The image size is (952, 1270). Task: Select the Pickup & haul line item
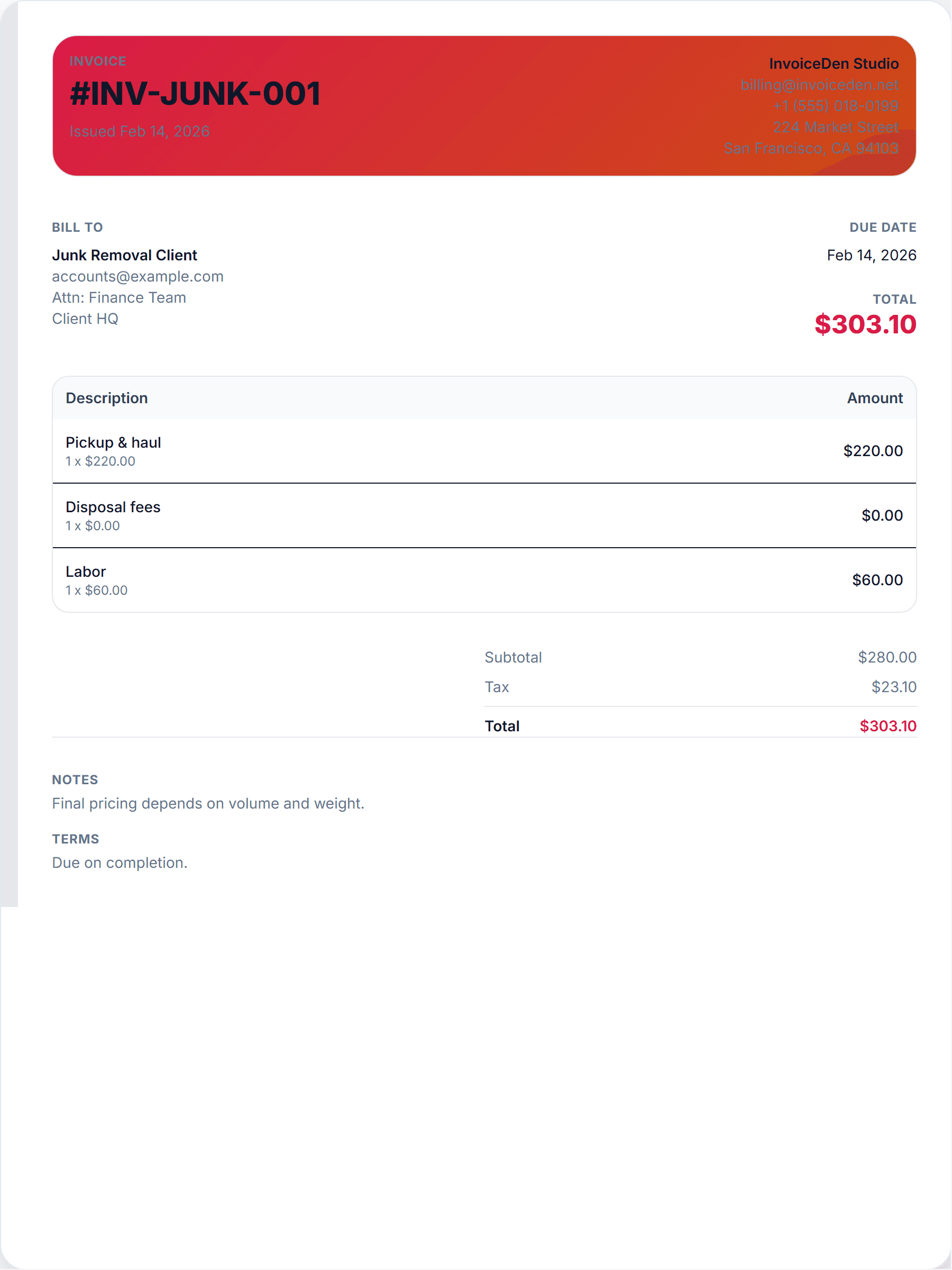[x=113, y=443]
